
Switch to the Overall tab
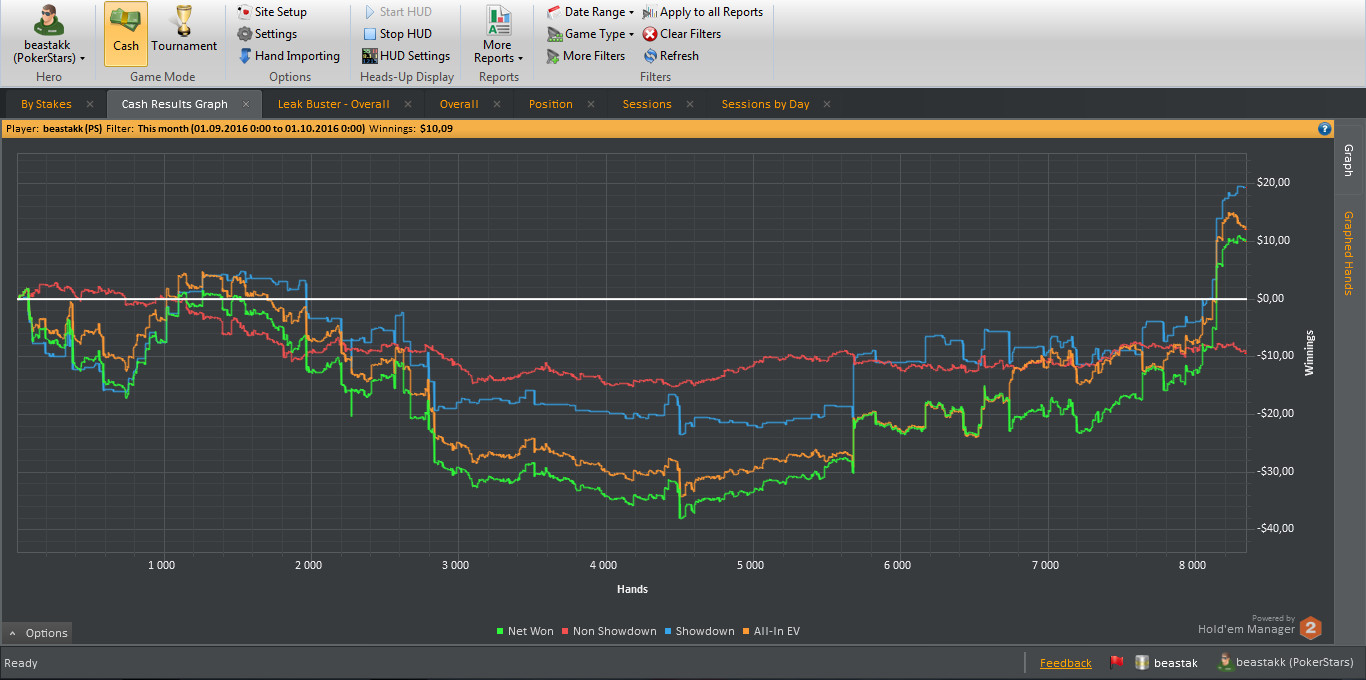point(459,104)
